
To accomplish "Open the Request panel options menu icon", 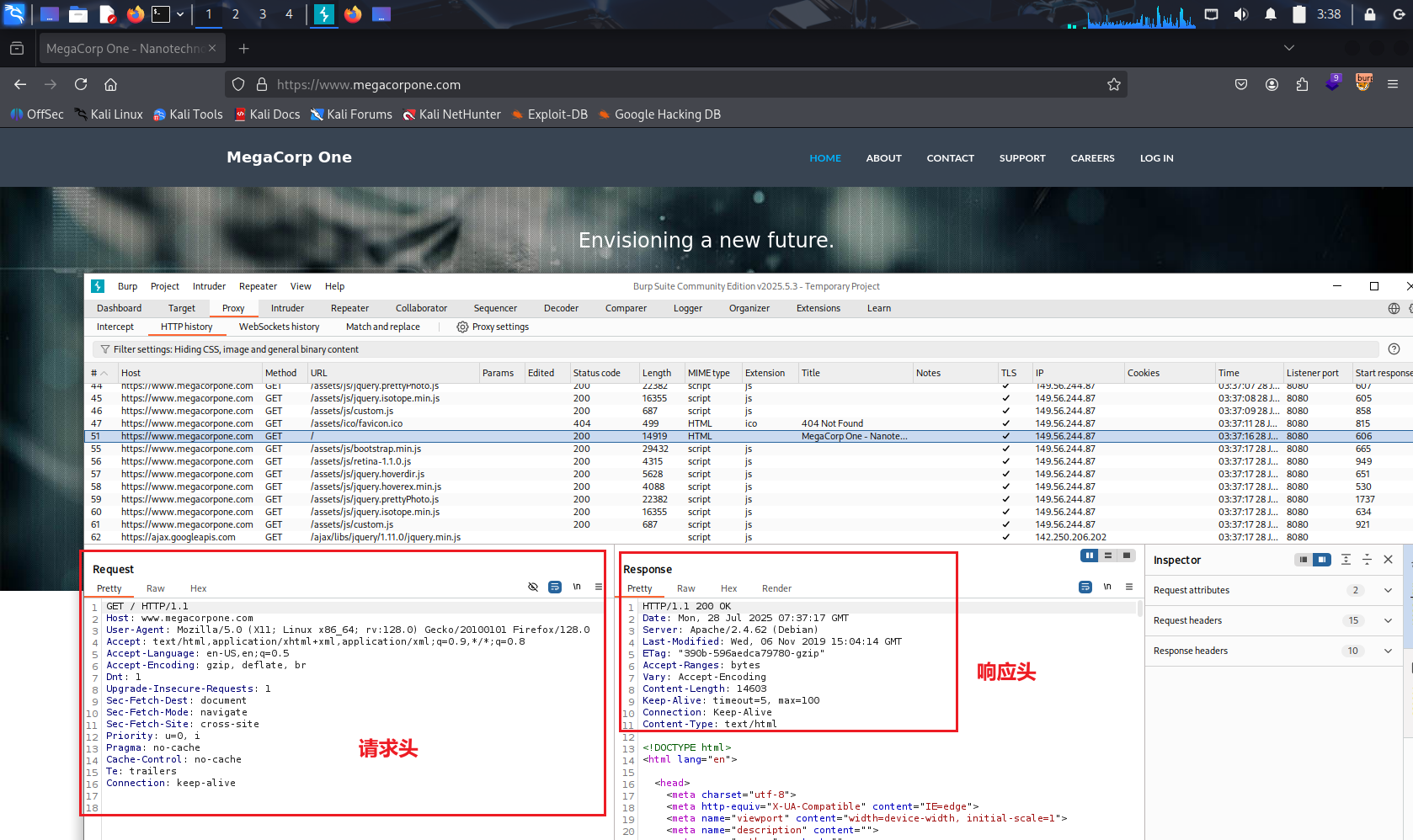I will point(599,587).
